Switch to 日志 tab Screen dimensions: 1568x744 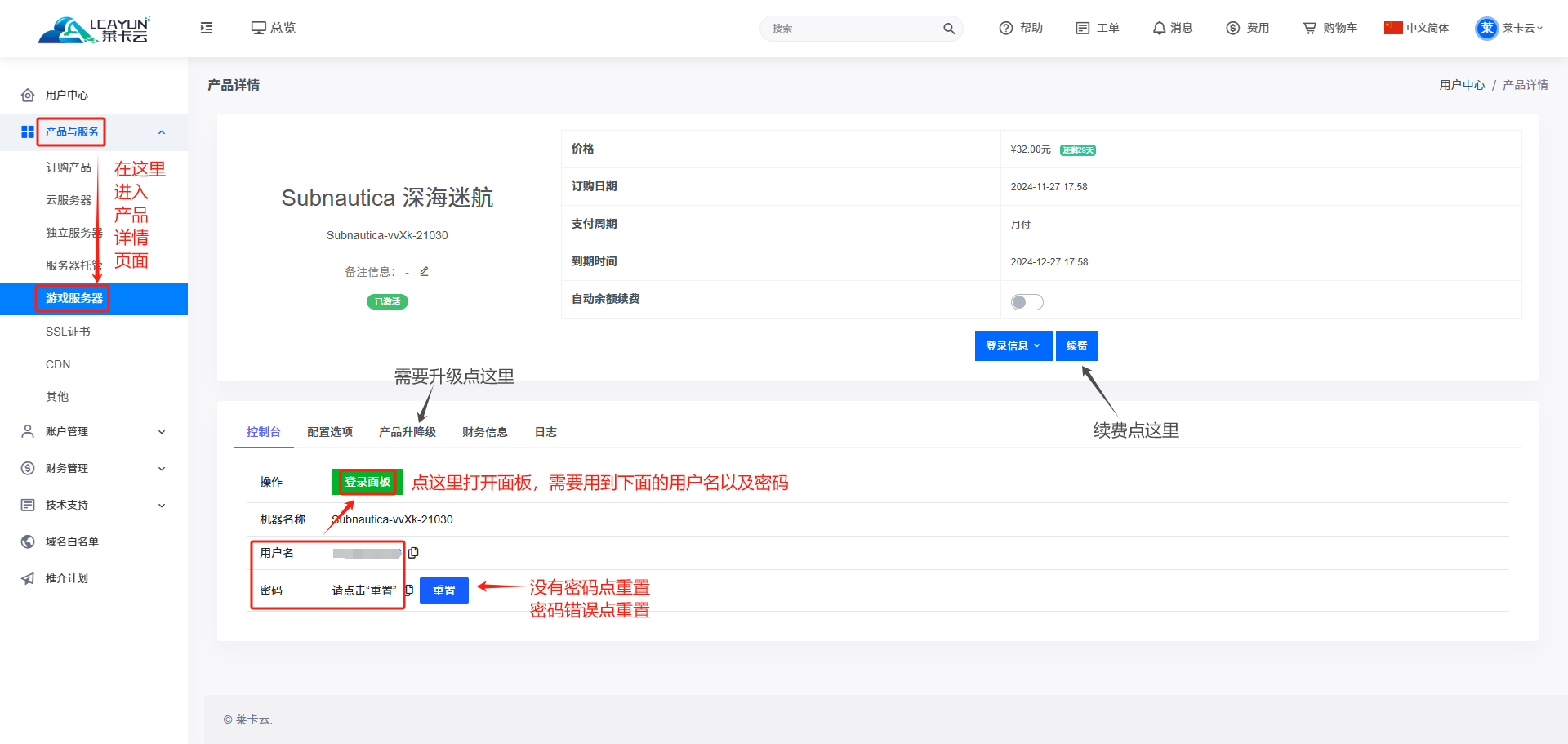click(546, 431)
